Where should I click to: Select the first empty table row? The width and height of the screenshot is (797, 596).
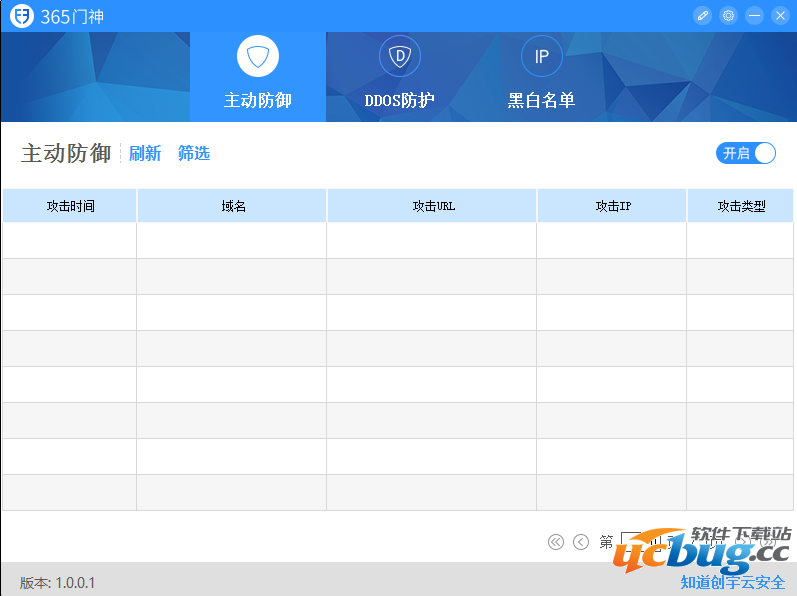point(398,241)
